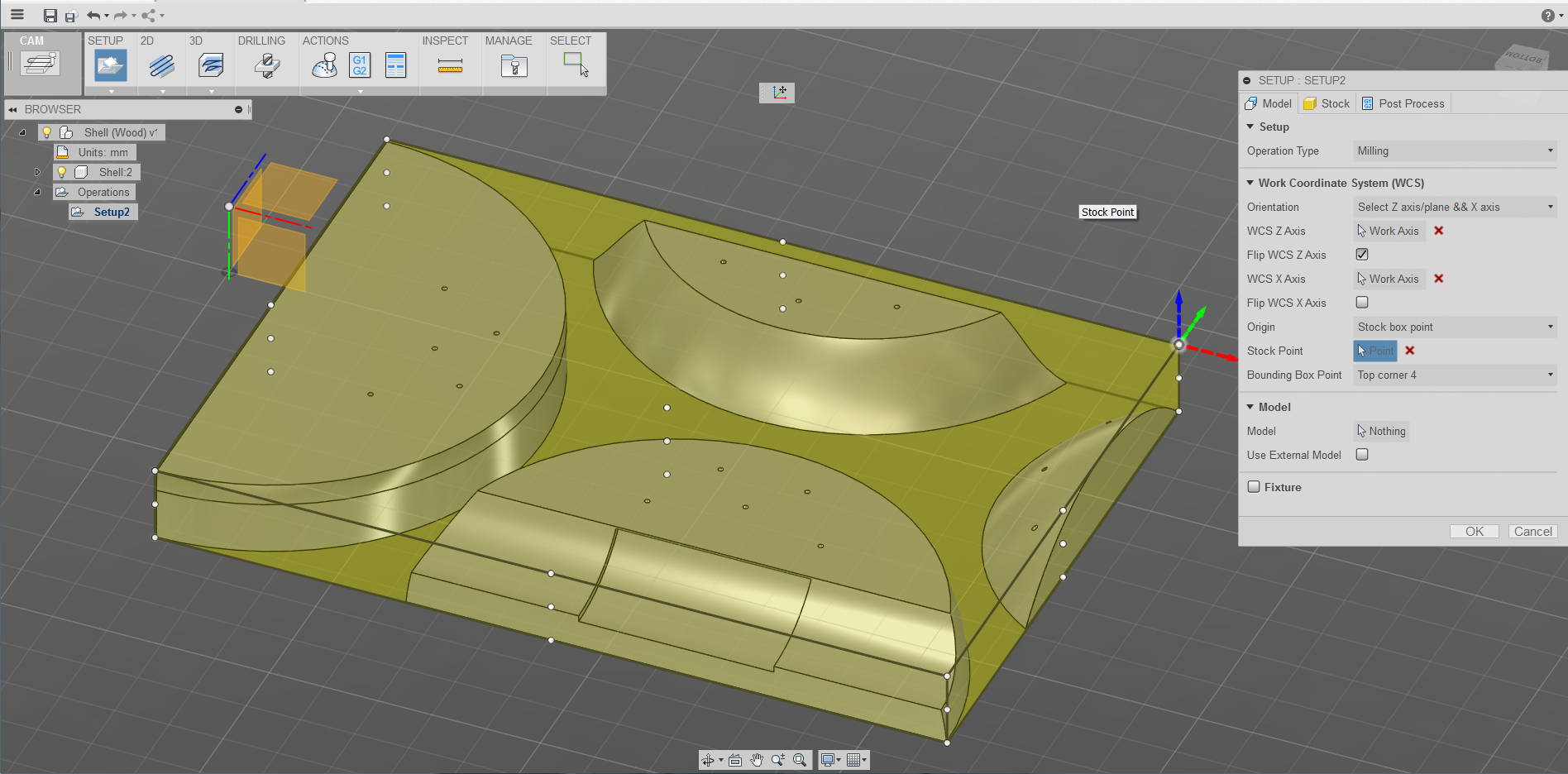Collapse the Setup section
This screenshot has height=774, width=1568.
1250,127
